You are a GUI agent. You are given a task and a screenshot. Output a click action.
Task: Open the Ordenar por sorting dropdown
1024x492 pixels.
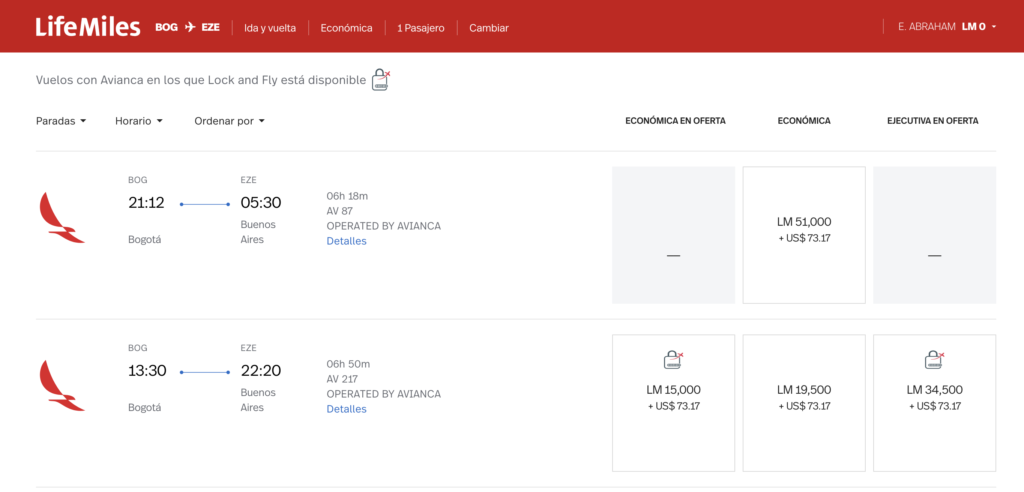point(229,121)
